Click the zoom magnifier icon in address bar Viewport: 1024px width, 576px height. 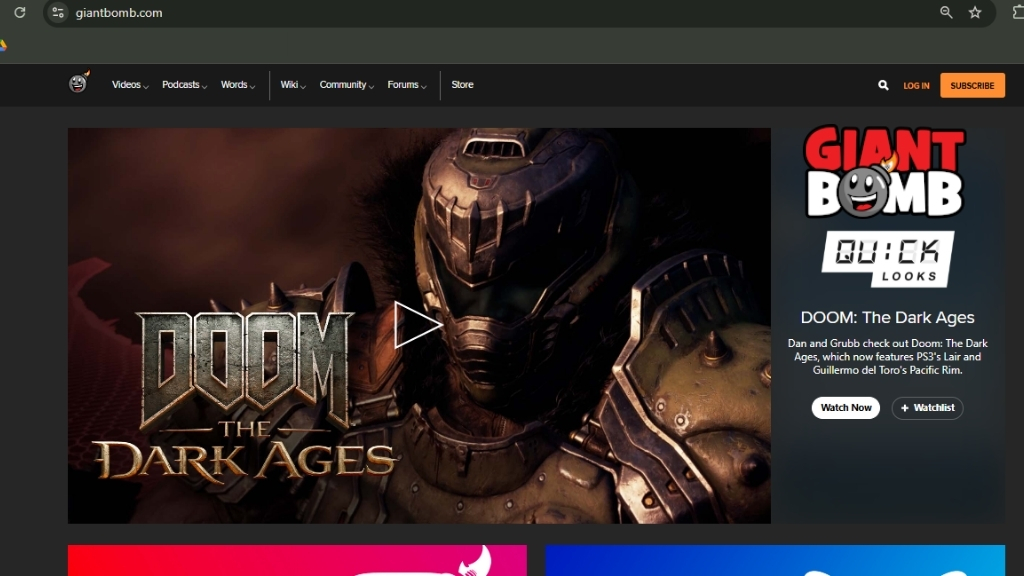946,12
